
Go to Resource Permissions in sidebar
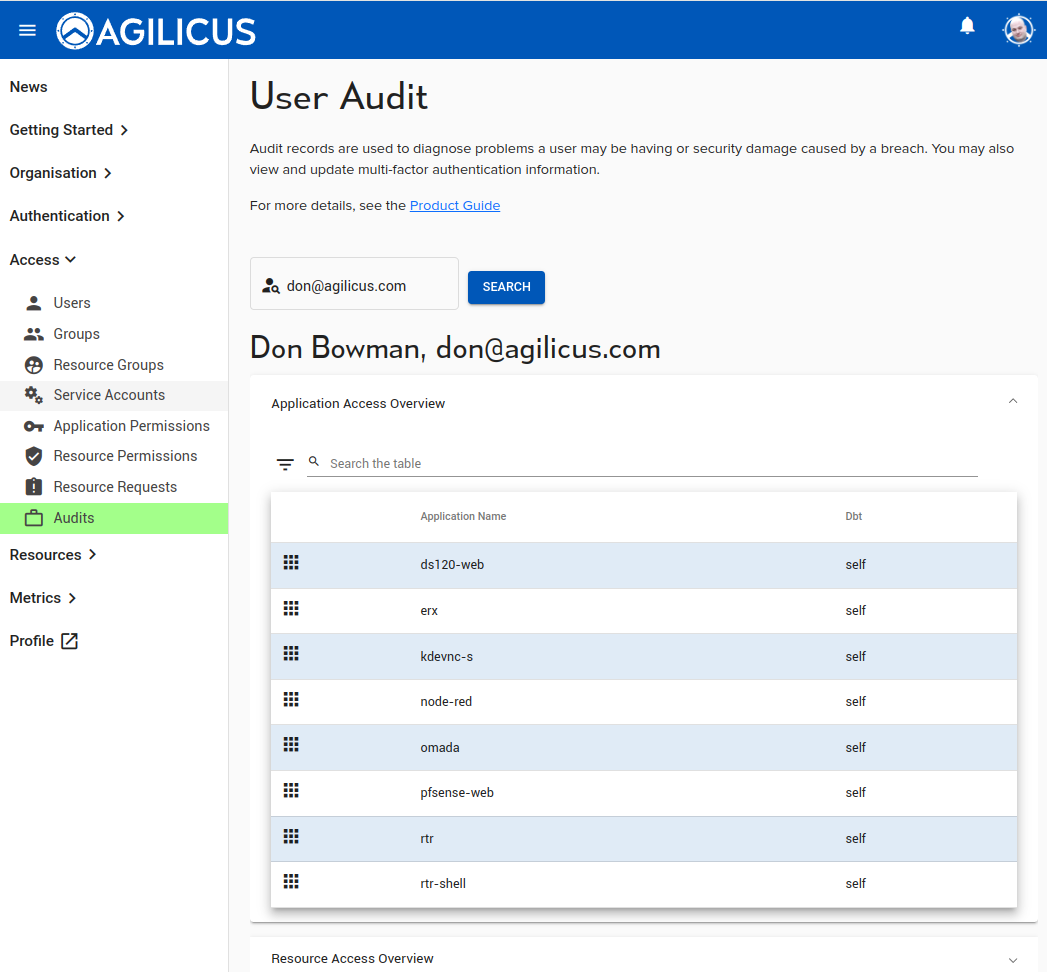tap(125, 456)
